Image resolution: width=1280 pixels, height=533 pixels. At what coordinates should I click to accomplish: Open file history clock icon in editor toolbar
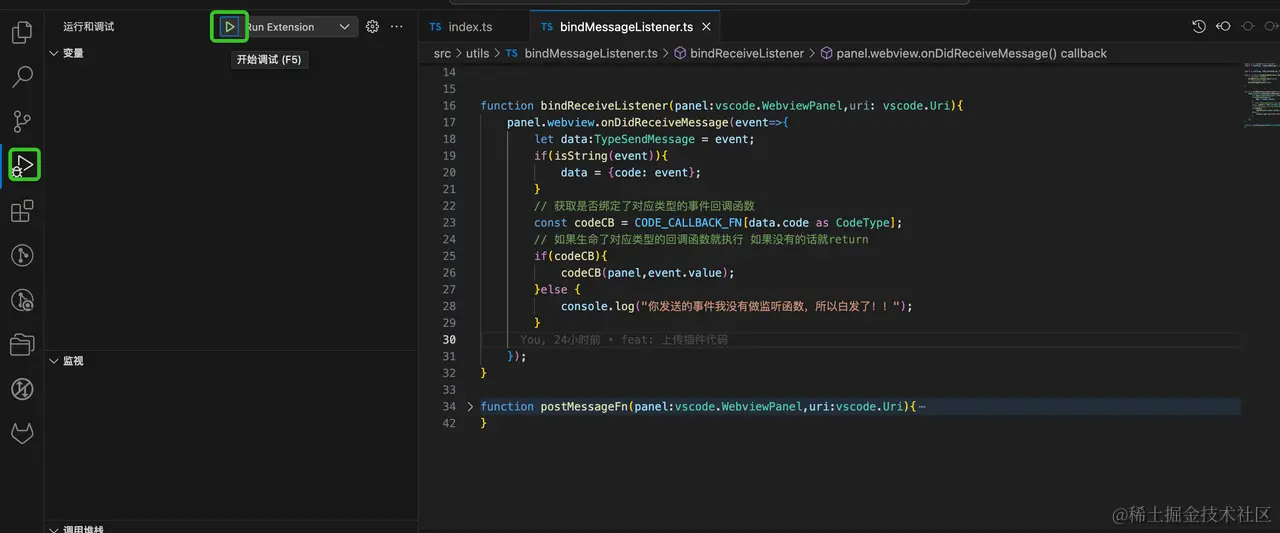(x=1199, y=27)
